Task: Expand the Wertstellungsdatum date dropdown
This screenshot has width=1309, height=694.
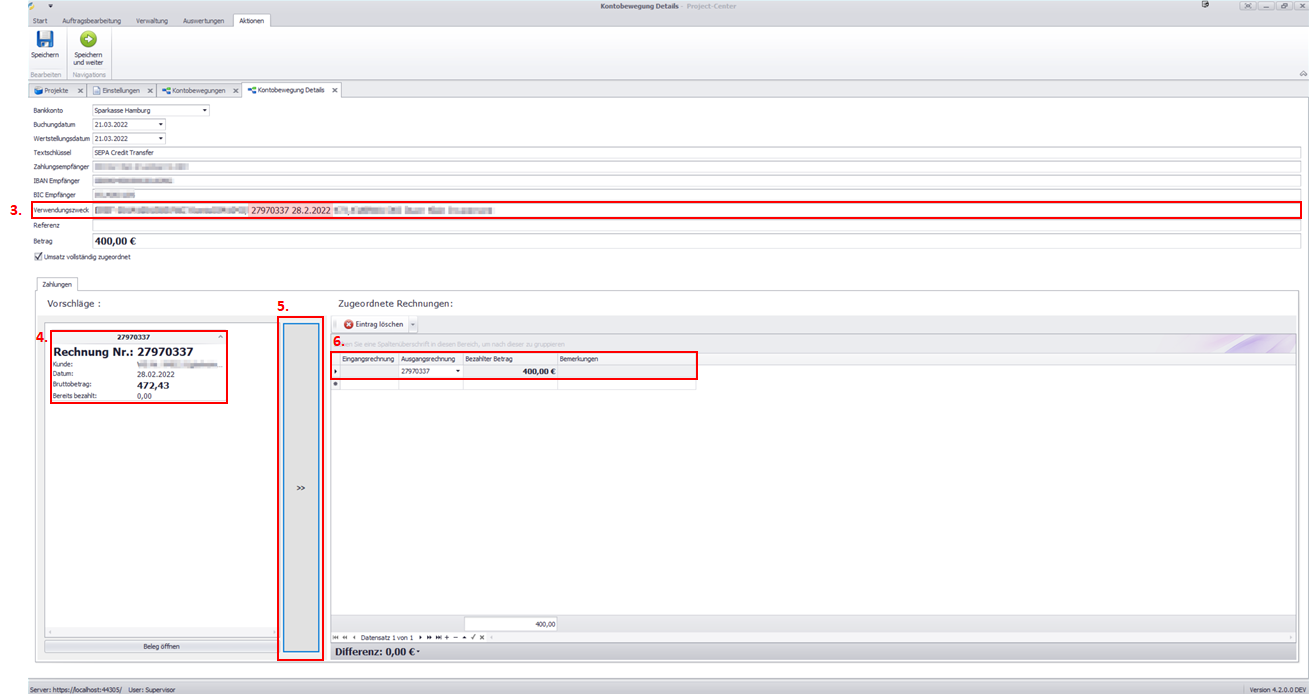Action: point(160,138)
